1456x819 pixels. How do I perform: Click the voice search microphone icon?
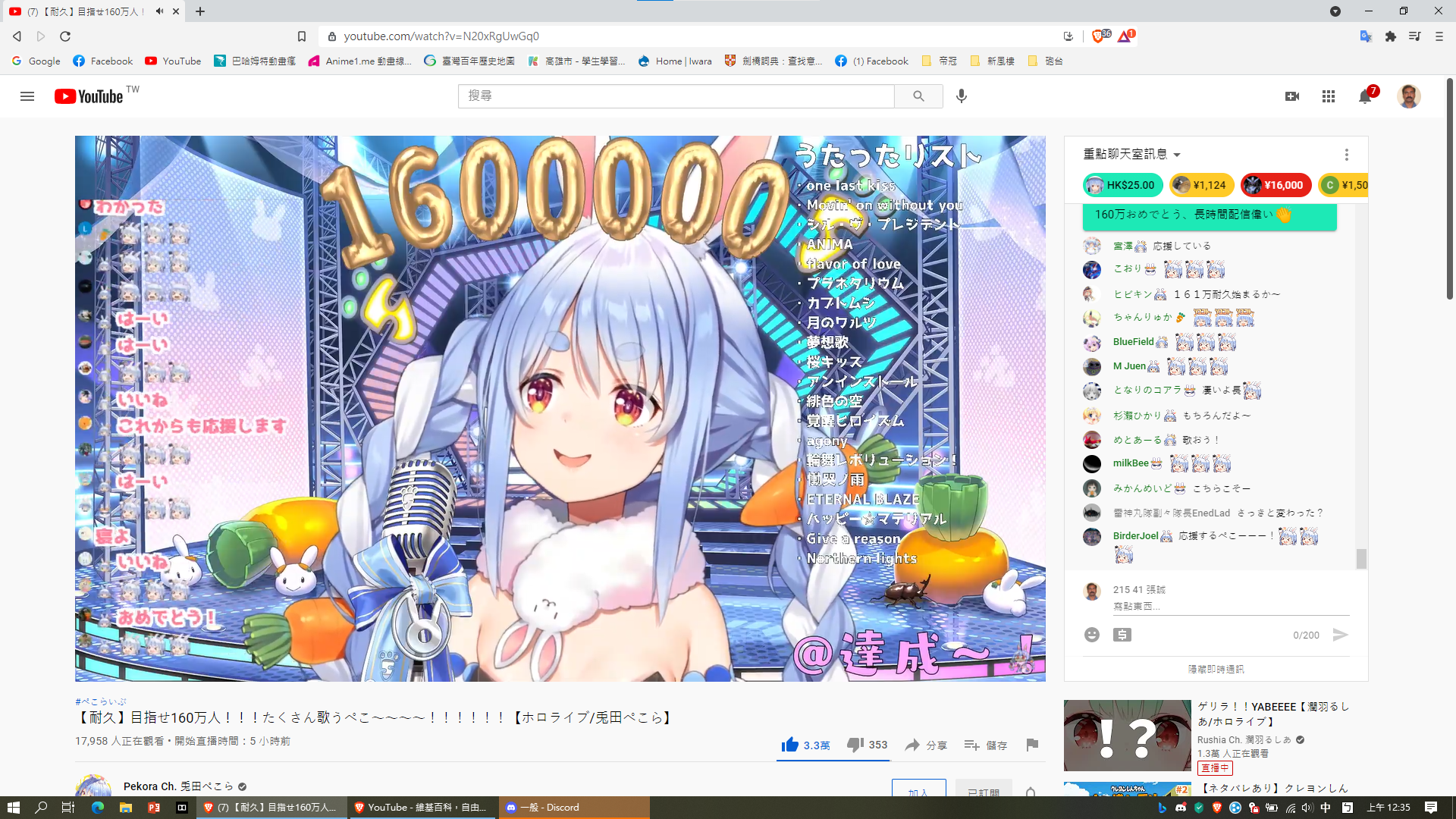click(961, 96)
